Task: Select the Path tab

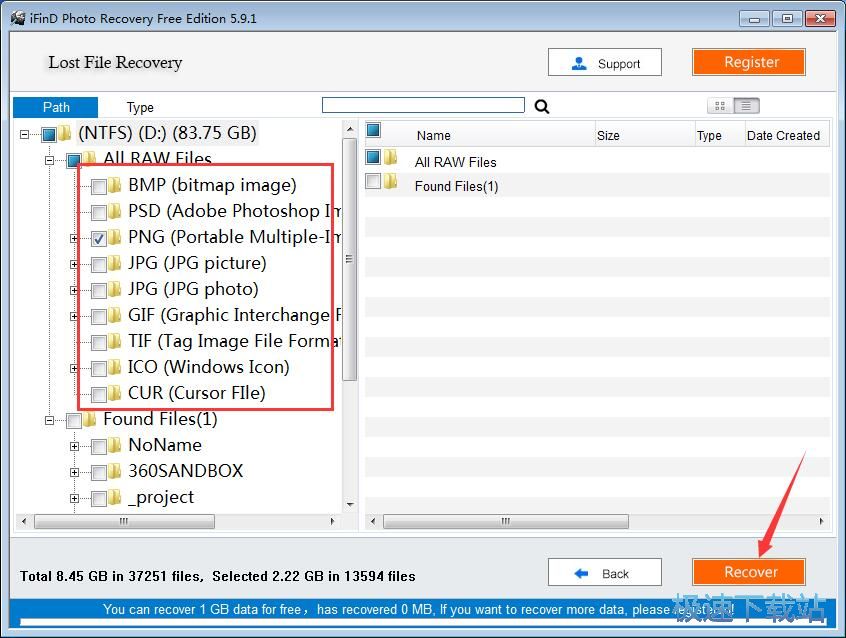Action: point(56,107)
